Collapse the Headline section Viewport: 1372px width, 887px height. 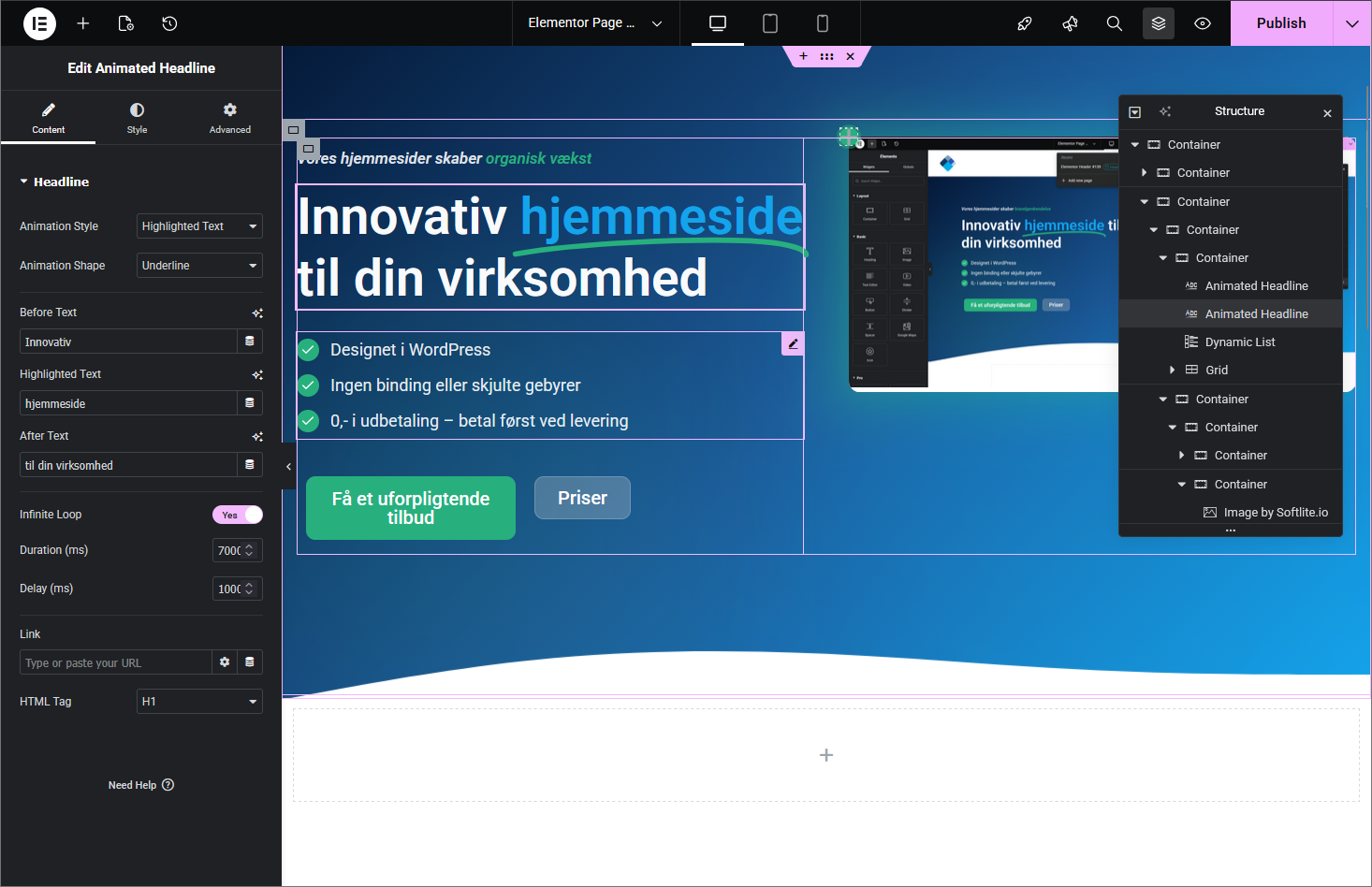point(54,182)
